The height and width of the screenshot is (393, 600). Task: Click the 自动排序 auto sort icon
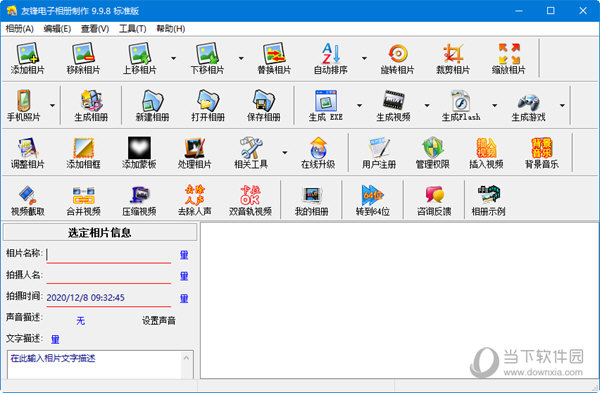[331, 58]
